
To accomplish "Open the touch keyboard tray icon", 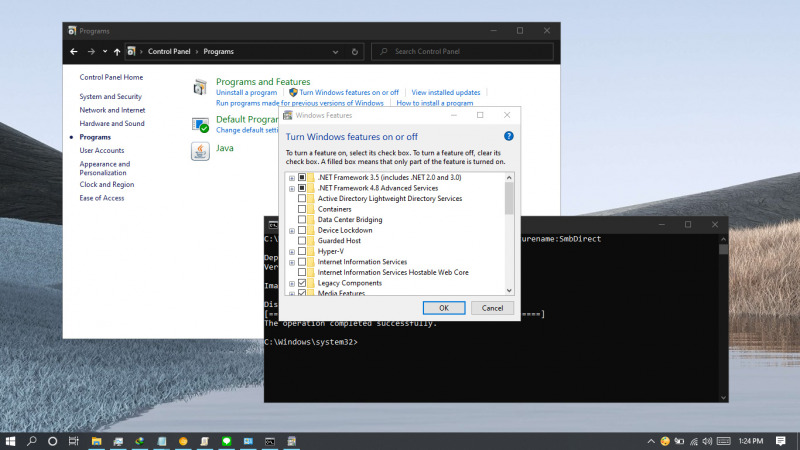I will [723, 441].
